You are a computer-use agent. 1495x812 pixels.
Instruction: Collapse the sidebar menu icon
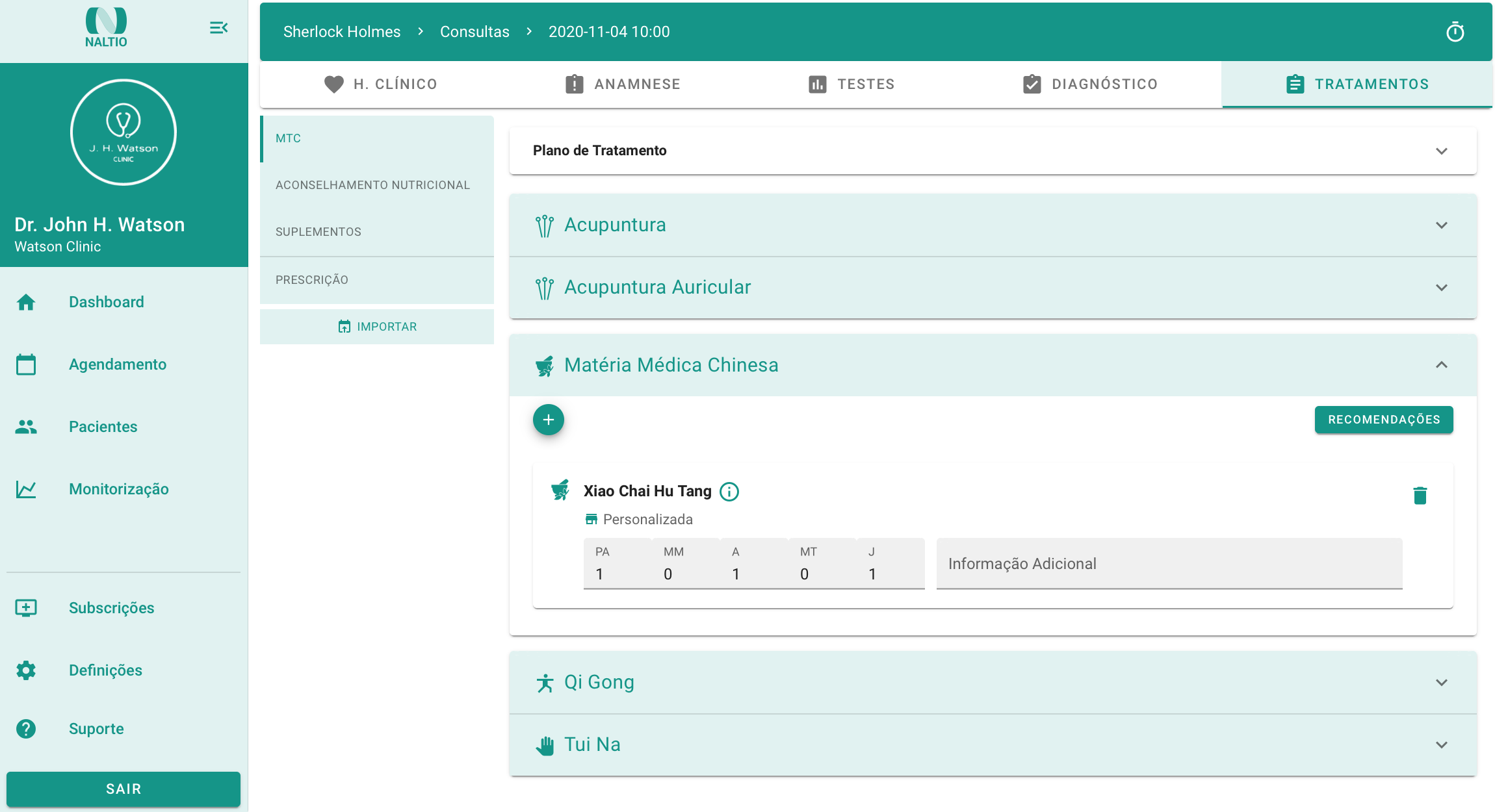pos(218,28)
